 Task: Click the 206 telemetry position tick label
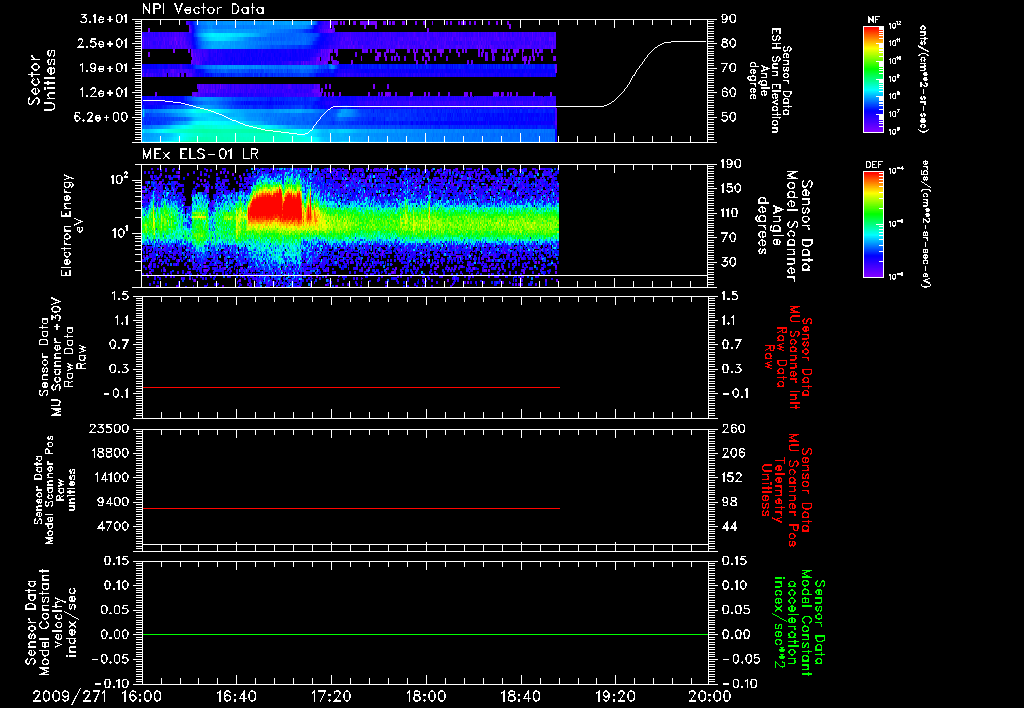coord(731,453)
